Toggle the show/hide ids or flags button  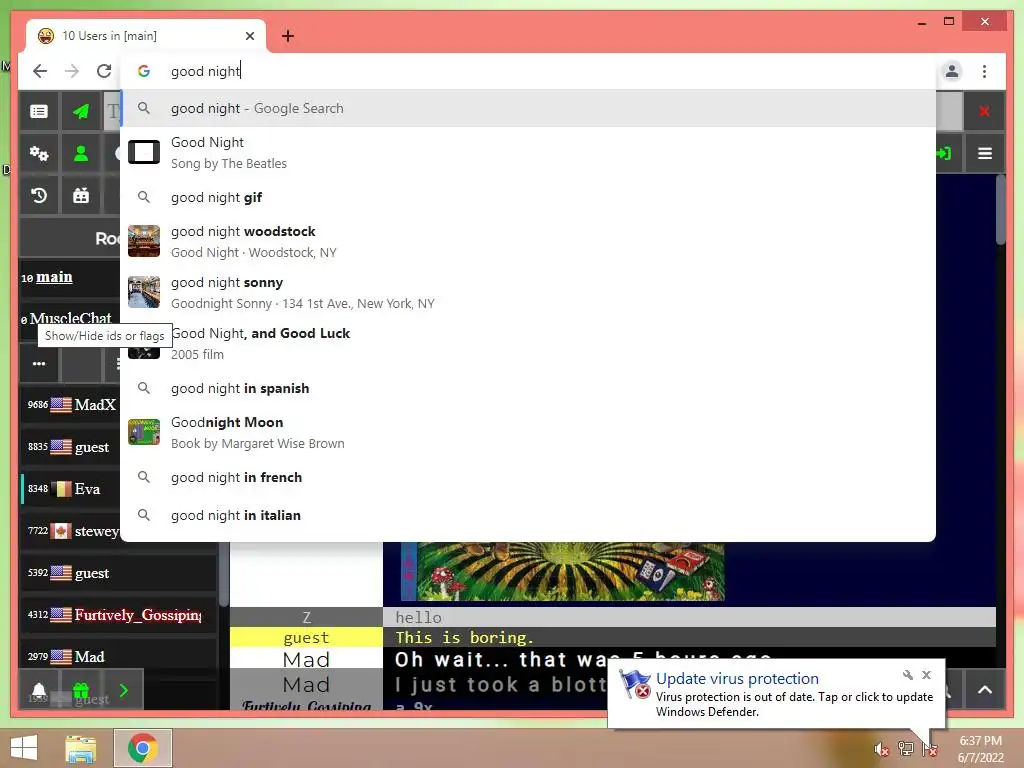[x=39, y=364]
